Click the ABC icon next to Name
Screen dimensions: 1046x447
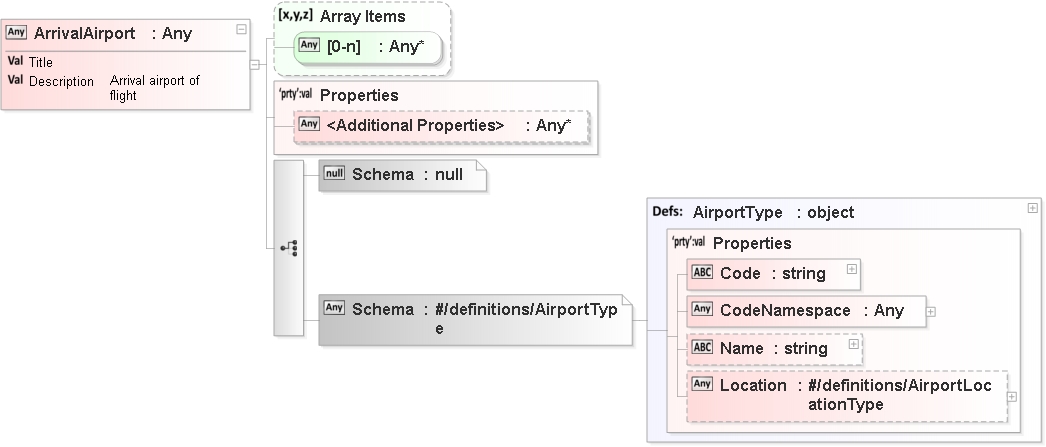pos(703,348)
